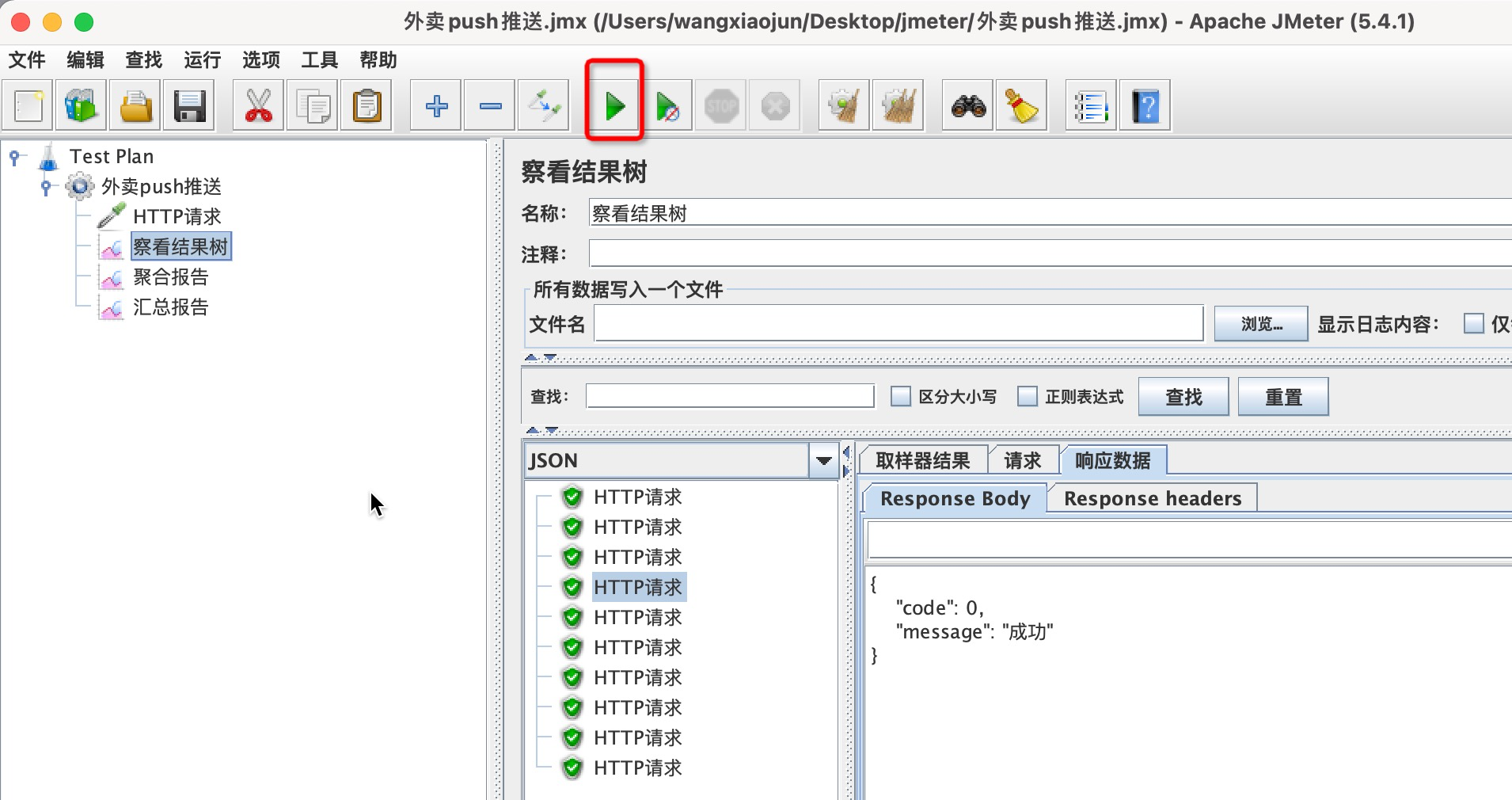Focus the 查找 search text field
Screen dimensions: 1512x800
[x=730, y=396]
